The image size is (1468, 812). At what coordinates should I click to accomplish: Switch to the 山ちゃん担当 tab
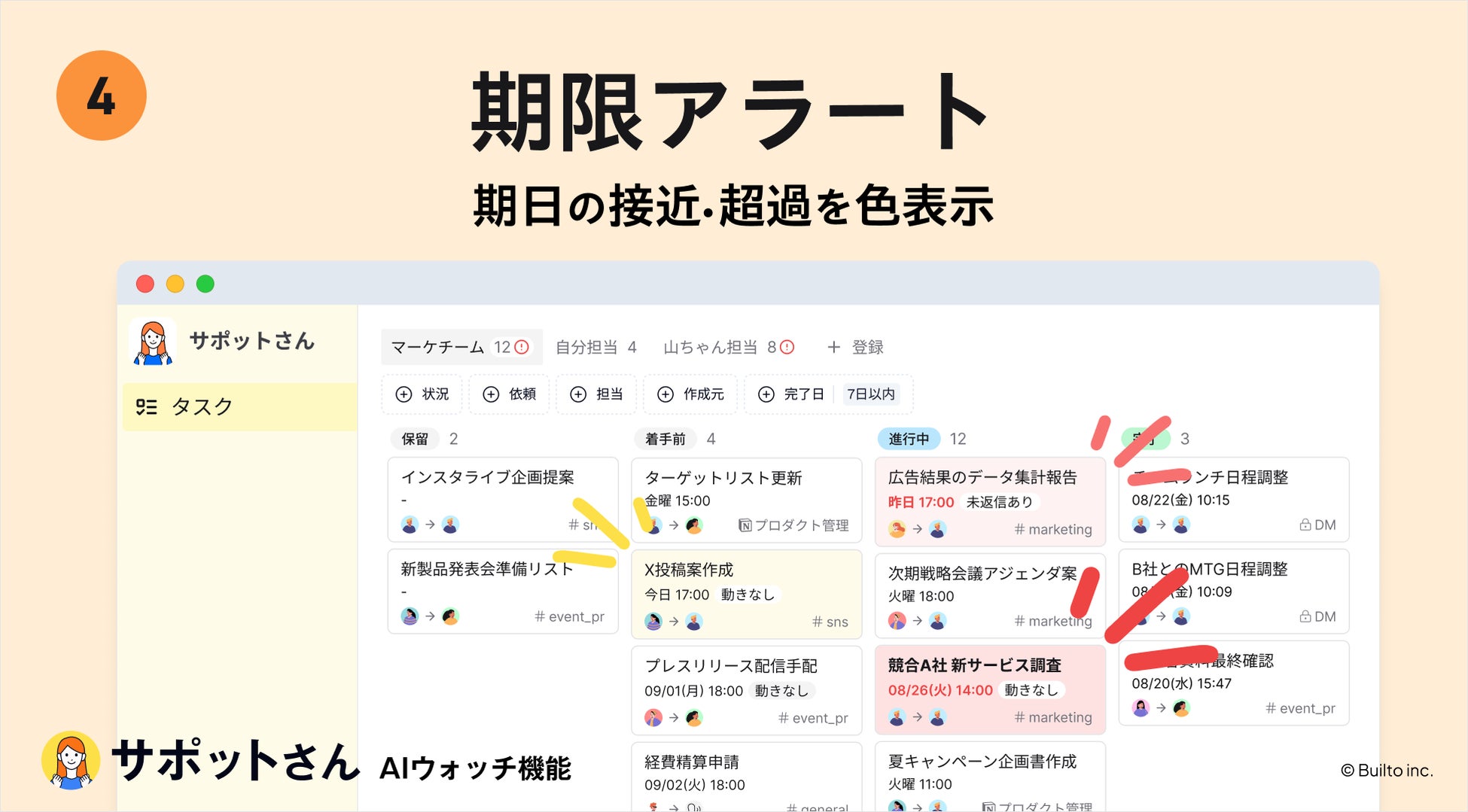point(728,347)
